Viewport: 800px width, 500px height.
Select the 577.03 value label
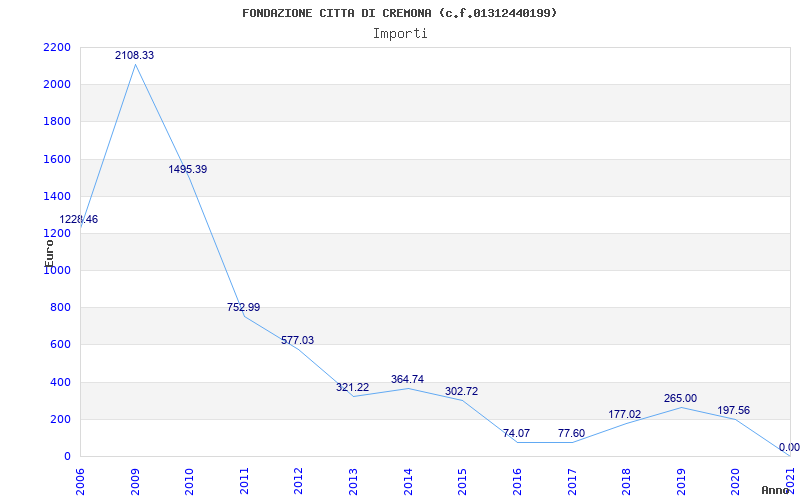pyautogui.click(x=297, y=340)
